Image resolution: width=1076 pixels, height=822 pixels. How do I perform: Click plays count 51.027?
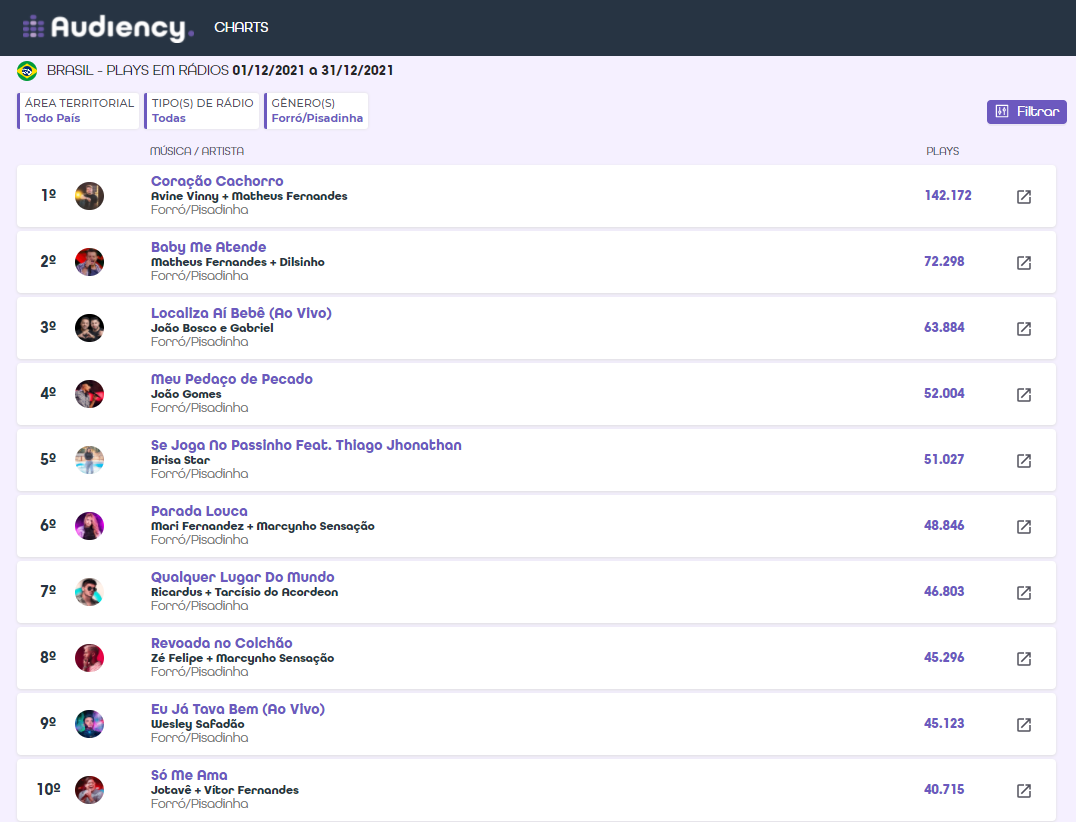(944, 459)
